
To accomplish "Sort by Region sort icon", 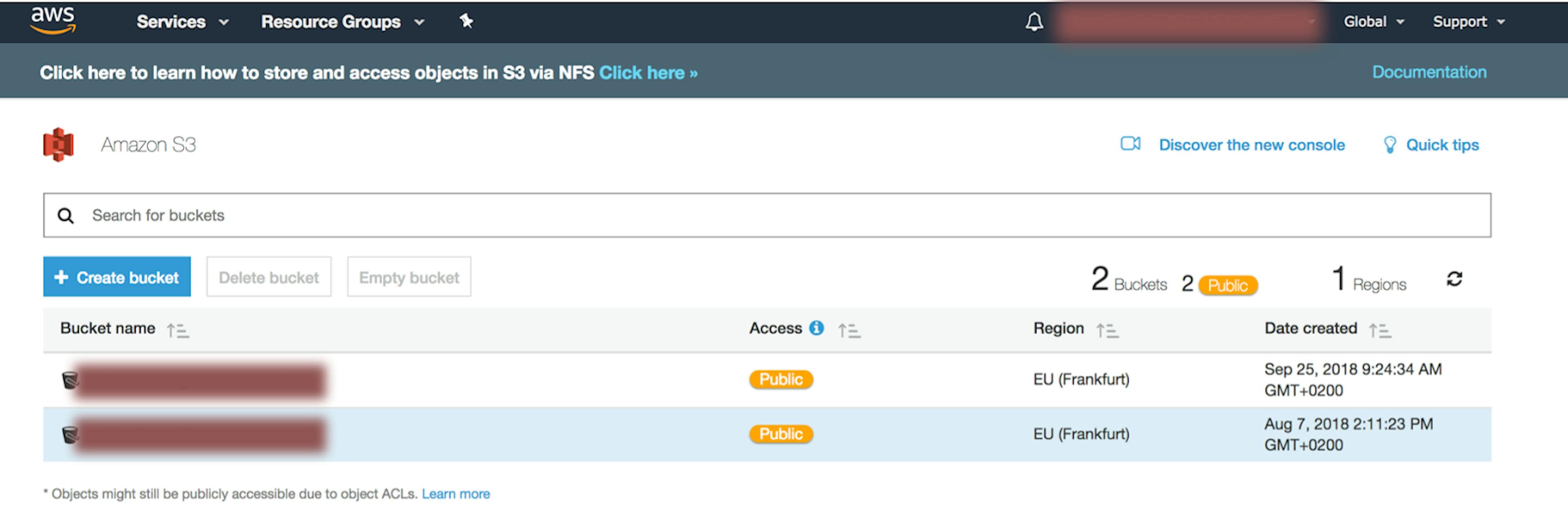I will pos(1107,331).
